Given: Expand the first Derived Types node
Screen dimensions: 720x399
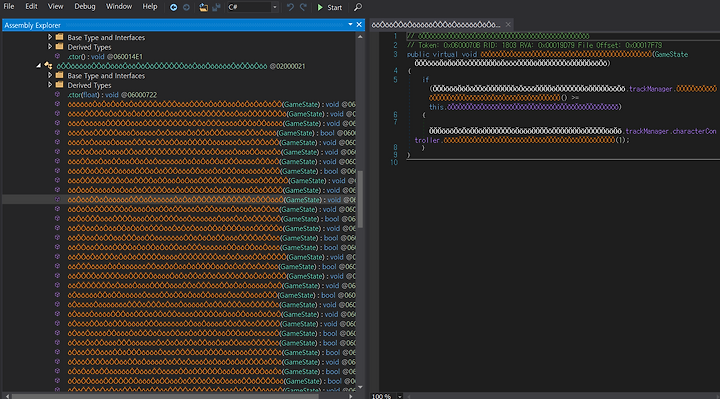Looking at the screenshot, I should (50, 47).
